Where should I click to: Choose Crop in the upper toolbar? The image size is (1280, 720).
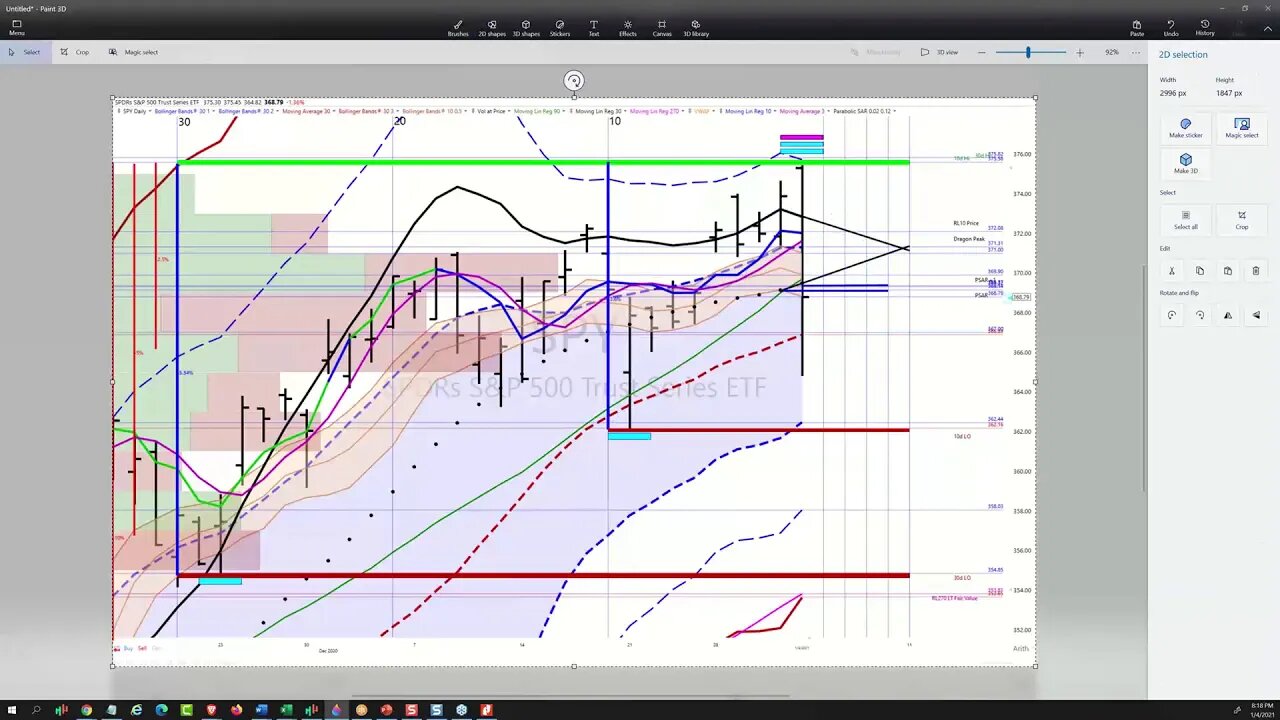tap(75, 52)
